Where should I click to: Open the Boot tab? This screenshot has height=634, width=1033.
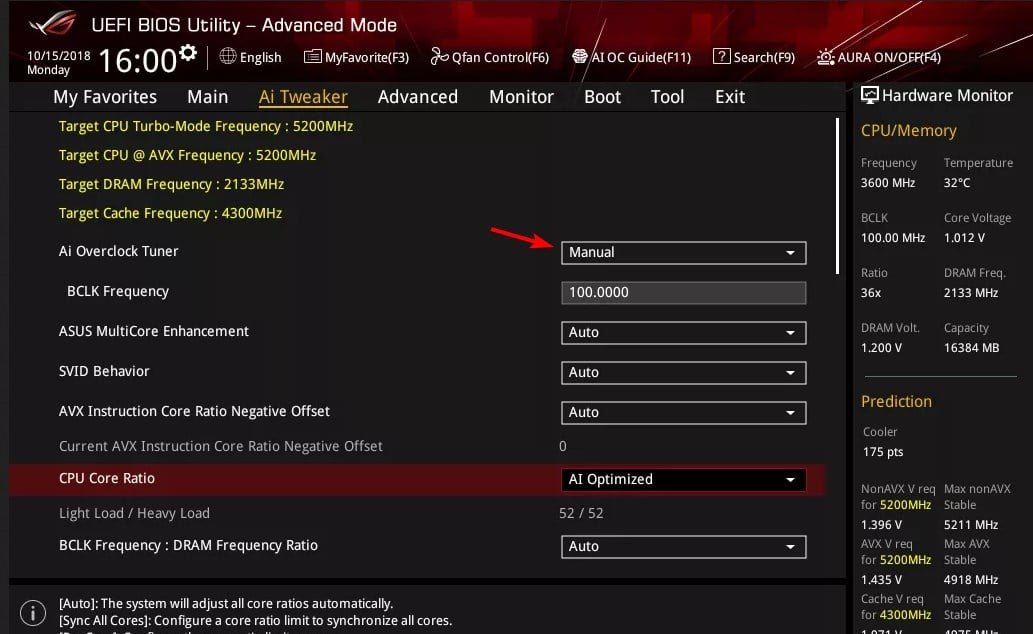point(602,97)
